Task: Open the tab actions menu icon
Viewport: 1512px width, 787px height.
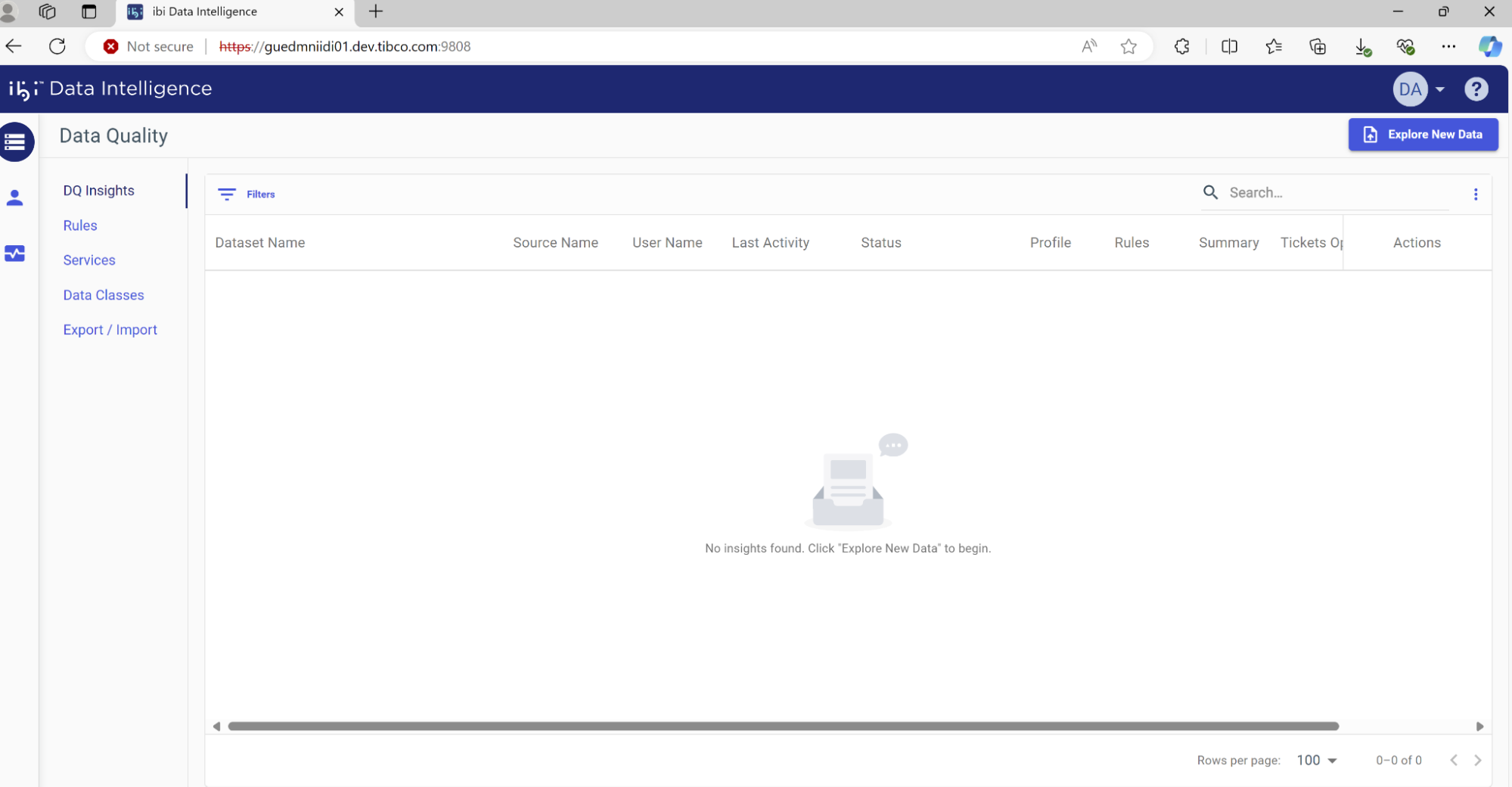Action: point(88,11)
